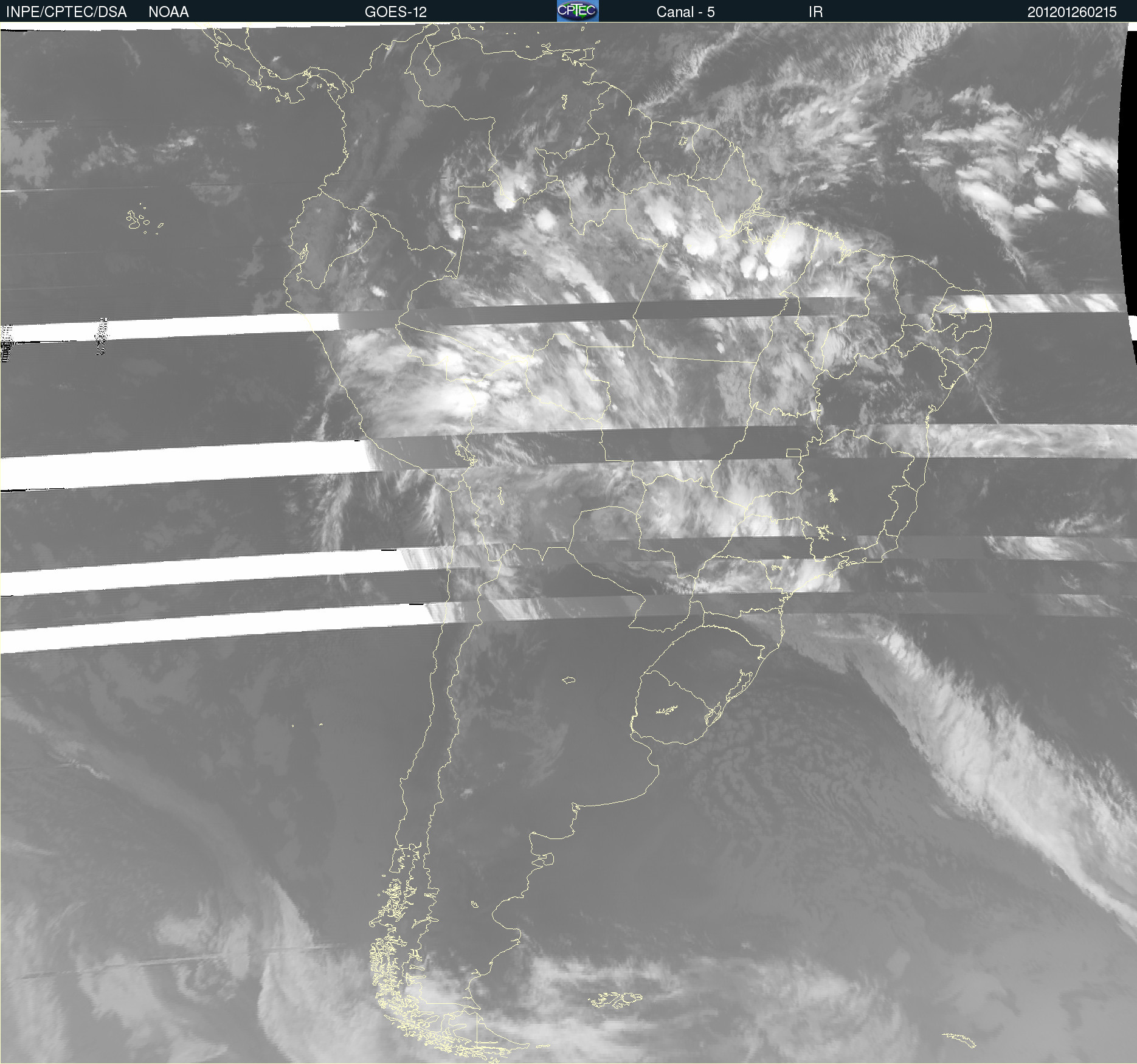The width and height of the screenshot is (1137, 1064).
Task: Click the GOES-12 satellite label
Action: (396, 12)
